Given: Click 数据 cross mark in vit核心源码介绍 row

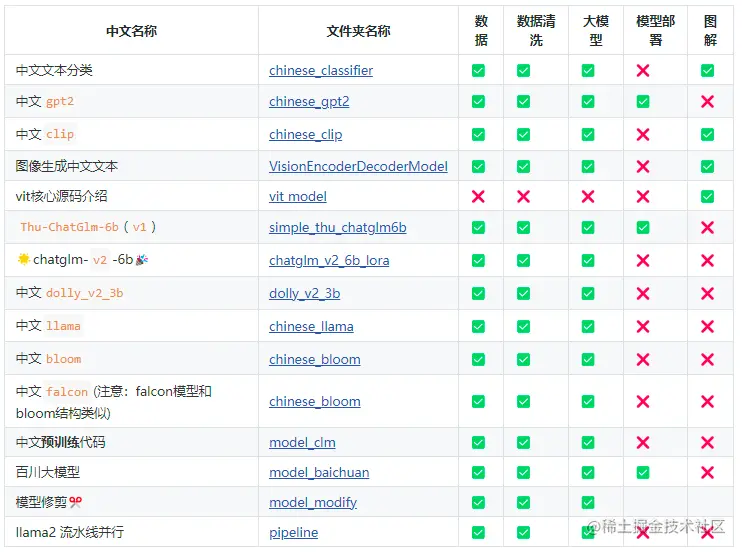Looking at the screenshot, I should point(478,196).
